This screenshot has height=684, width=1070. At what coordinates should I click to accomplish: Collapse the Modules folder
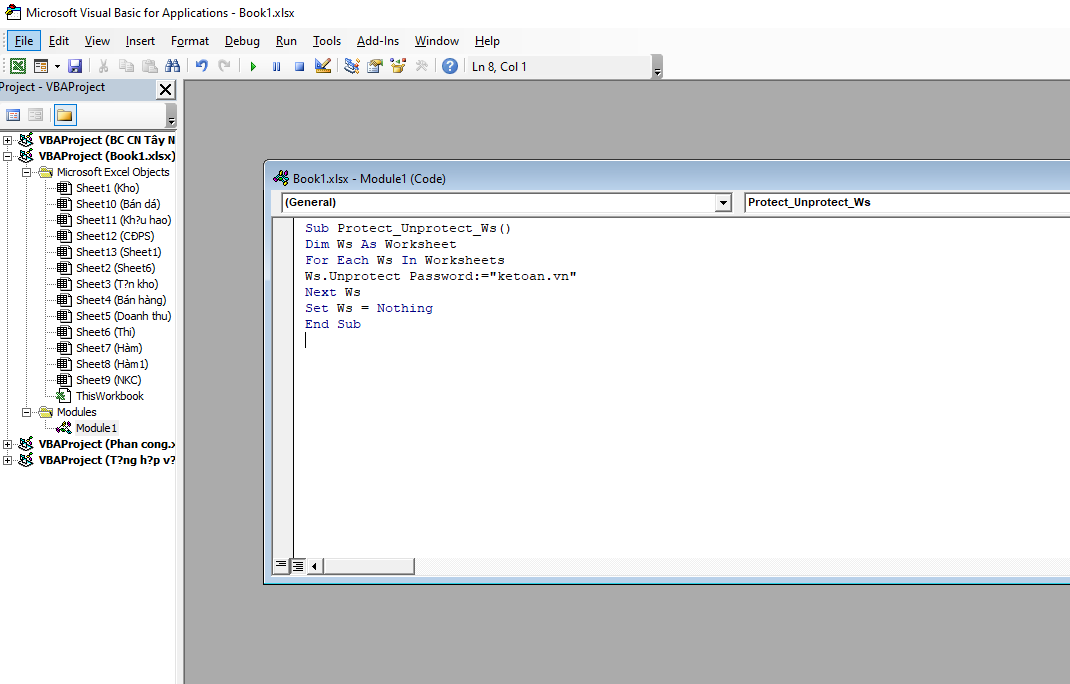click(28, 412)
